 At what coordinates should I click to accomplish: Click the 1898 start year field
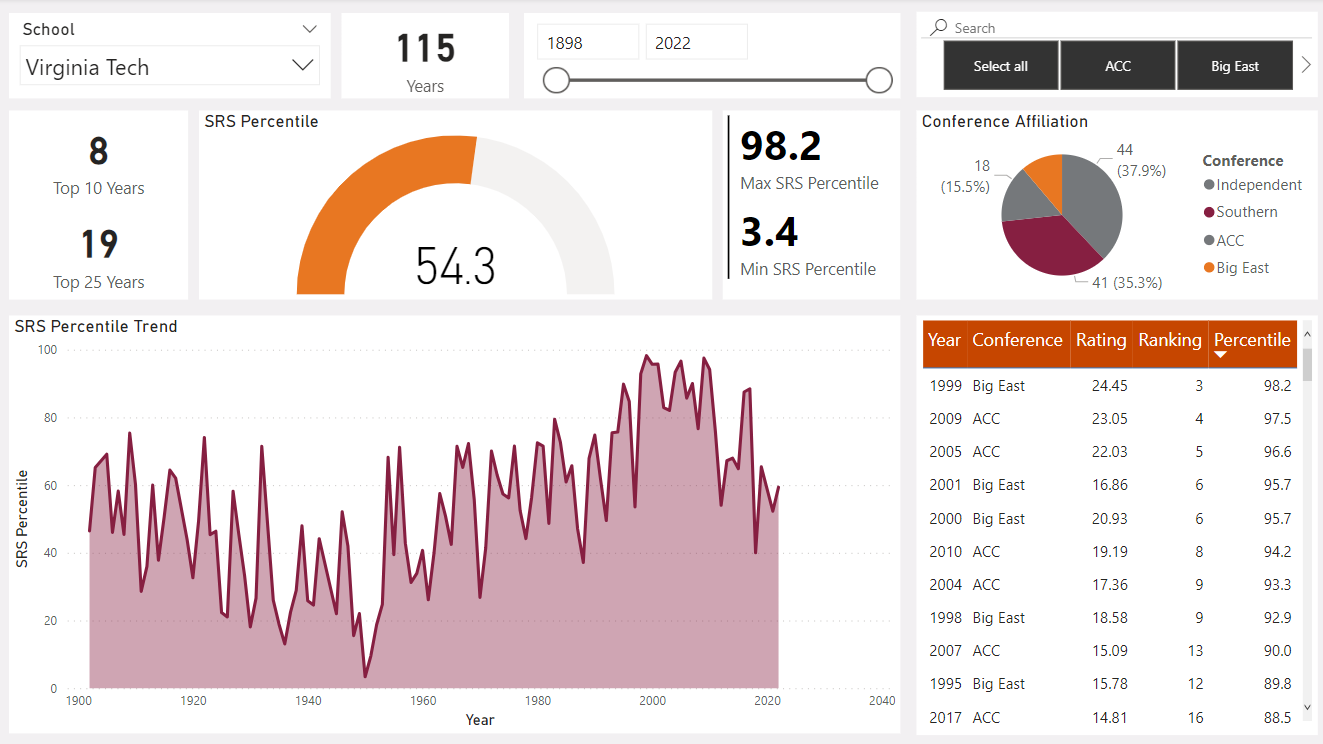(588, 42)
